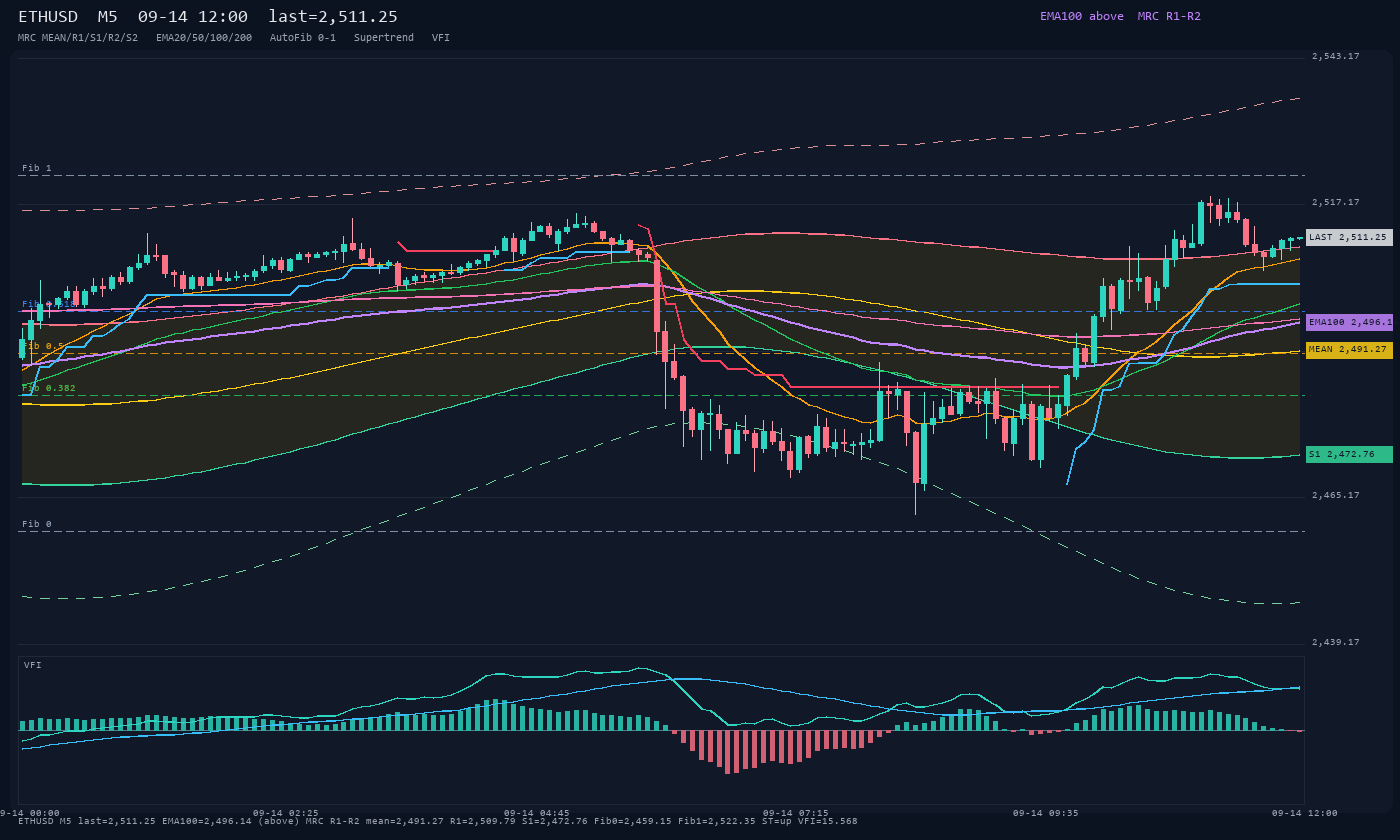Screen dimensions: 1400x840
Task: Click the green S1 2,472.76 price tag
Action: click(x=1349, y=454)
